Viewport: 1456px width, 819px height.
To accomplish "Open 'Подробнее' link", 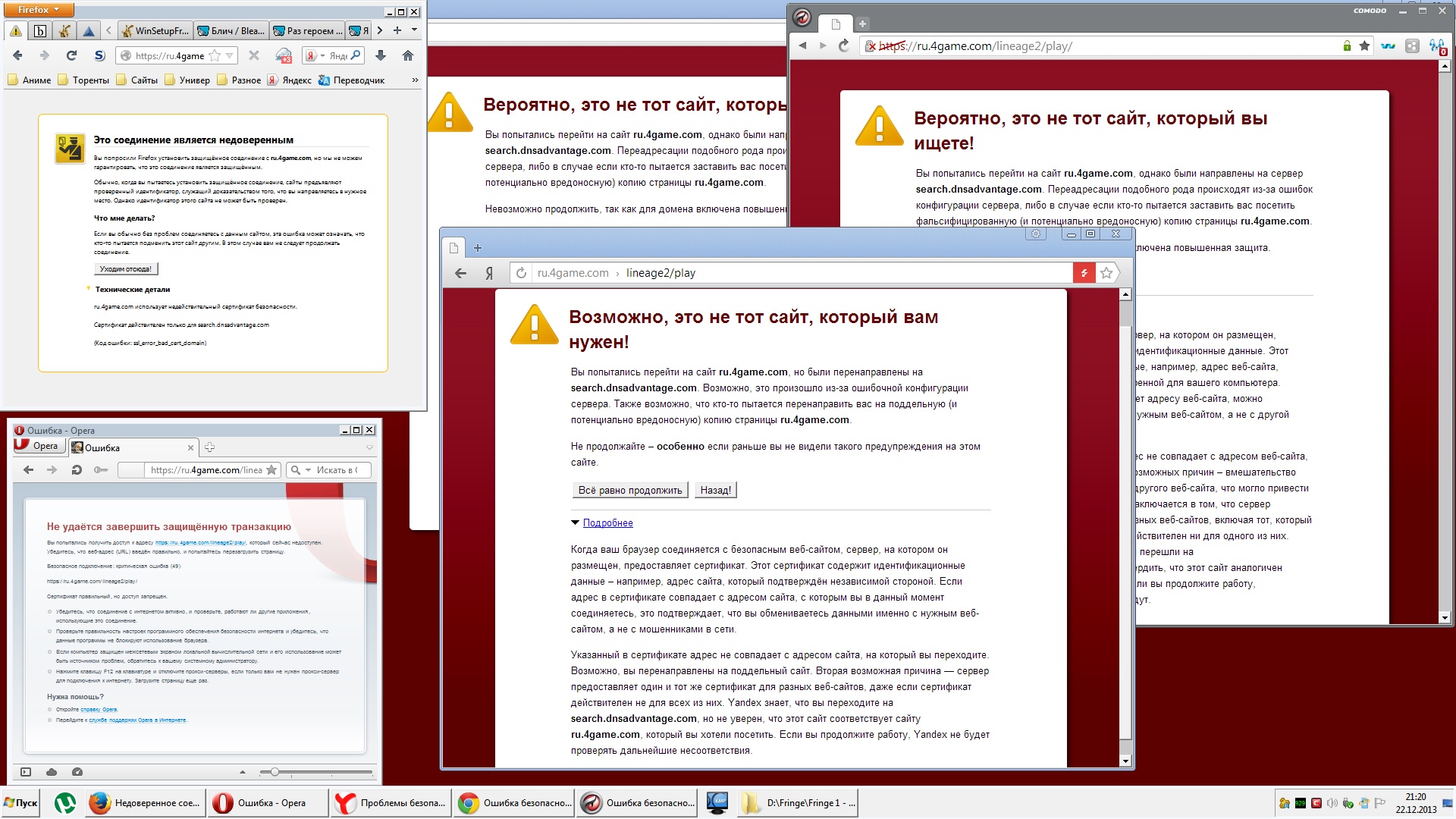I will tap(607, 522).
